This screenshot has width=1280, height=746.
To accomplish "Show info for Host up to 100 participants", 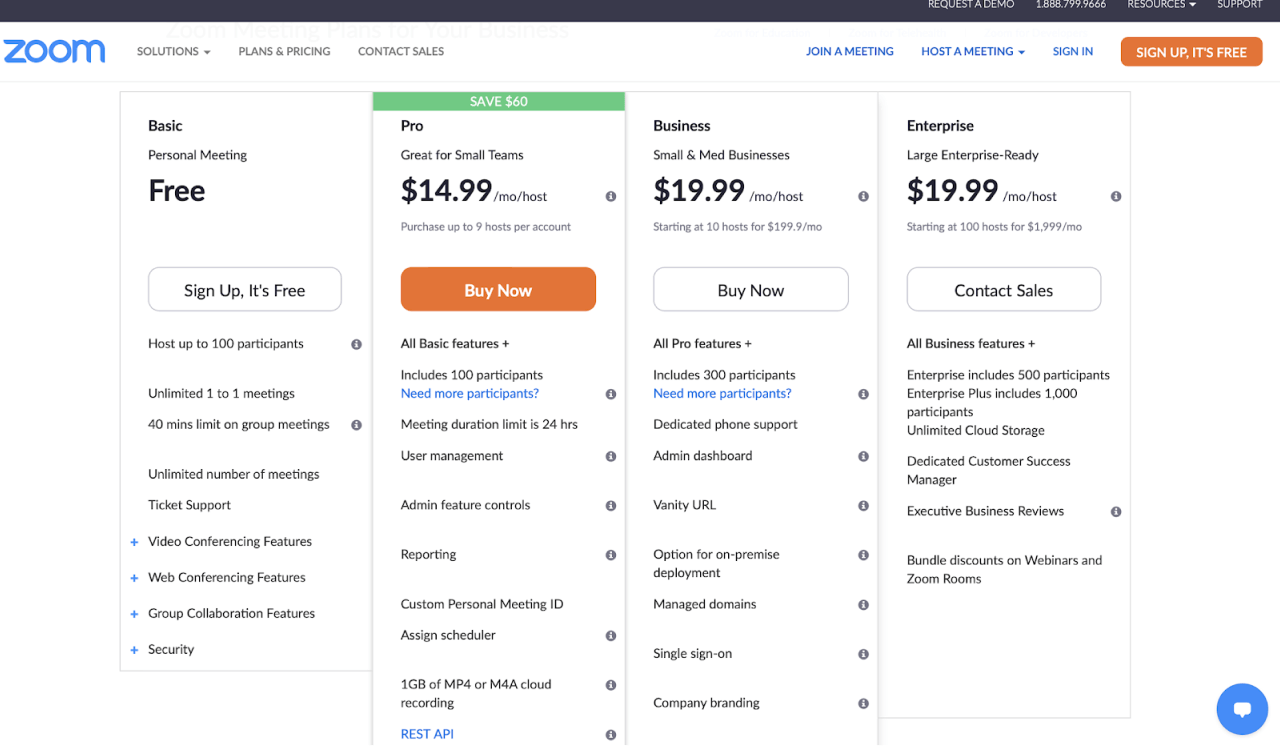I will [356, 344].
